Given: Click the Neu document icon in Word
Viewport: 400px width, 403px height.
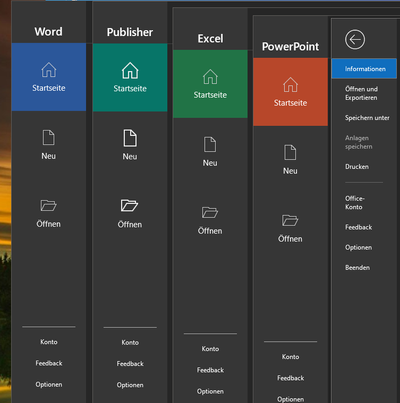Looking at the screenshot, I should [49, 138].
